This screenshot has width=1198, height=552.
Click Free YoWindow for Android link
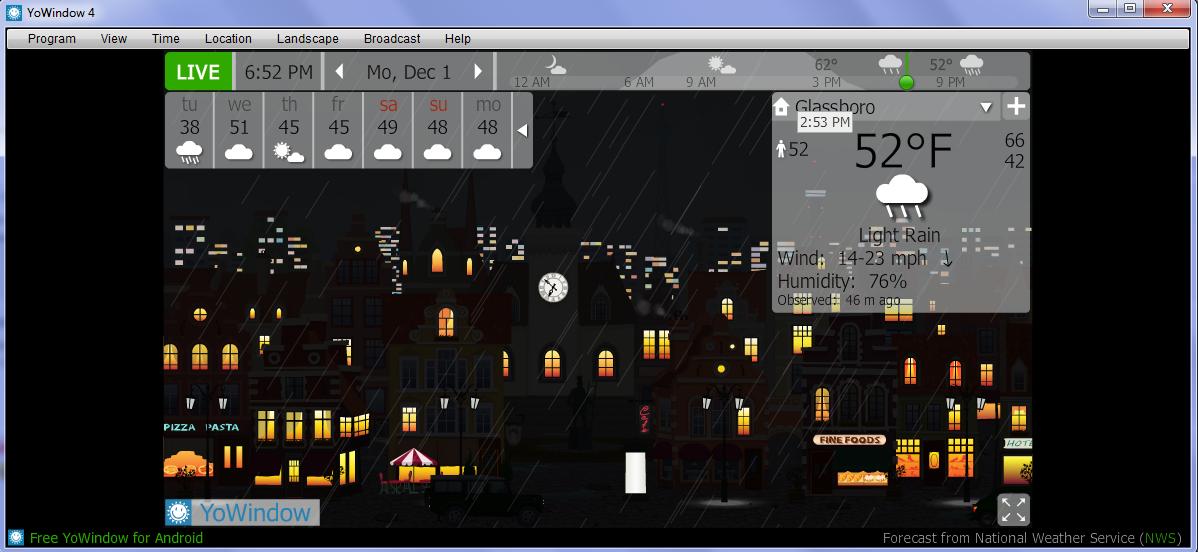click(x=116, y=538)
